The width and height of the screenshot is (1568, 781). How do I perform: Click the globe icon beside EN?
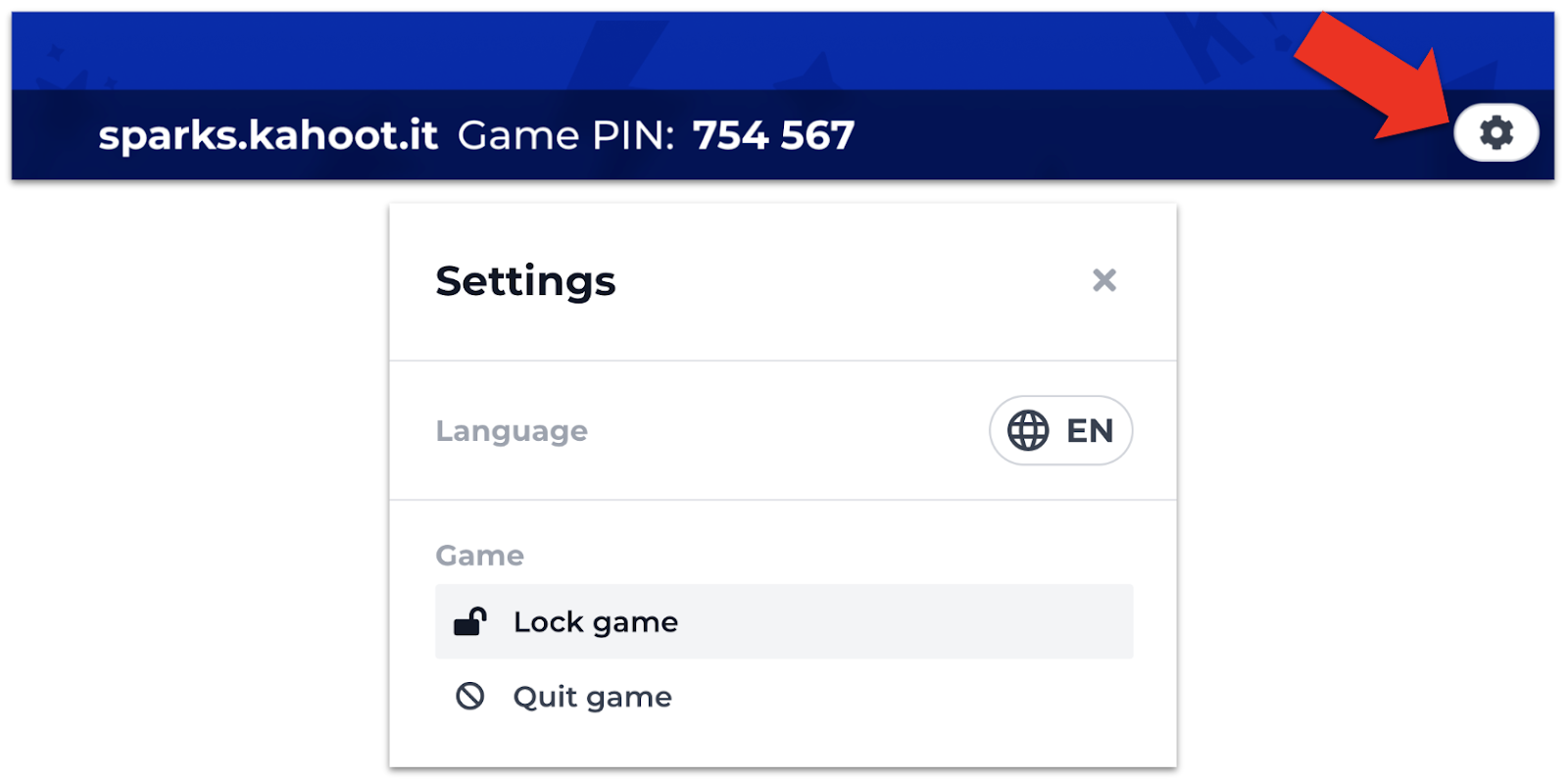tap(1028, 430)
